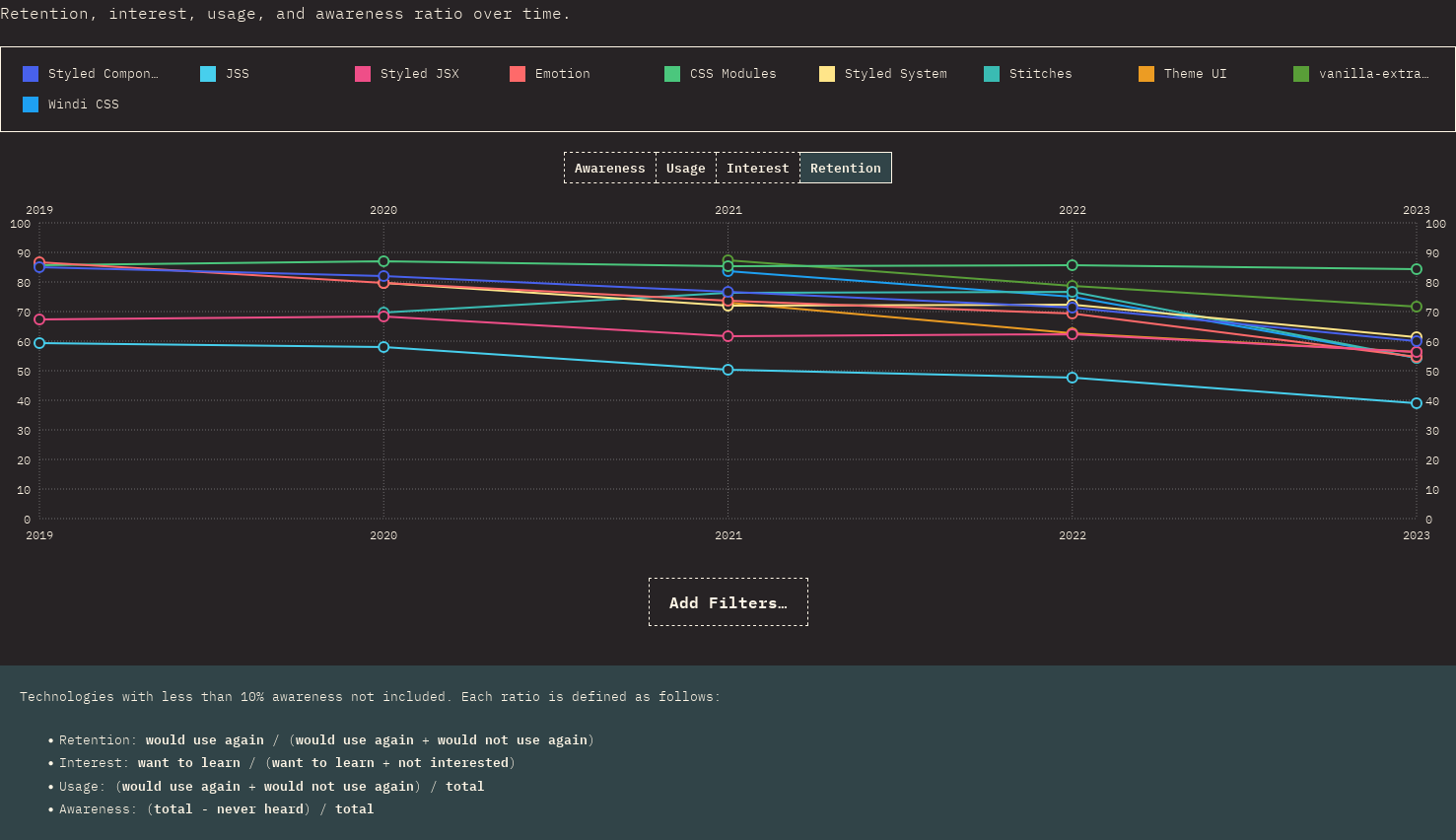Select the 'Windi CSS' legend label
1456x840 pixels.
tap(84, 105)
